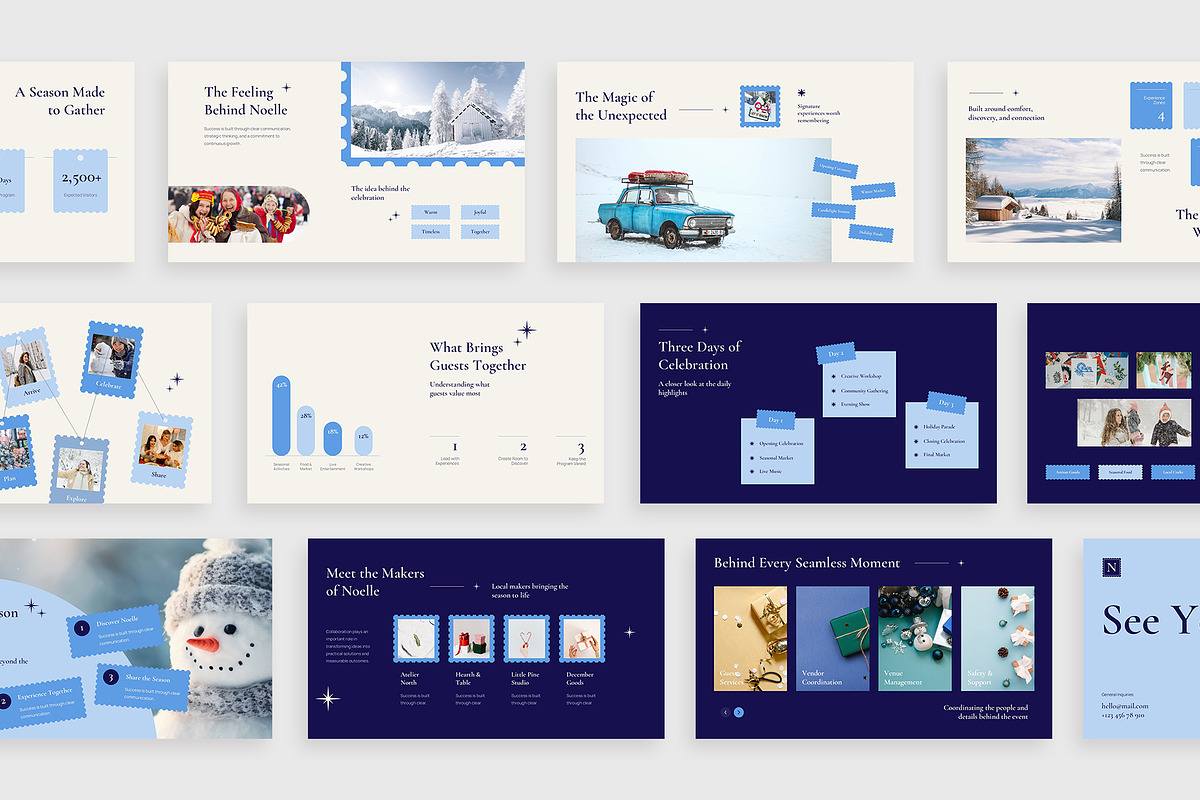Click the 28% bar in the chart
Viewport: 1200px width, 800px height.
[x=306, y=432]
